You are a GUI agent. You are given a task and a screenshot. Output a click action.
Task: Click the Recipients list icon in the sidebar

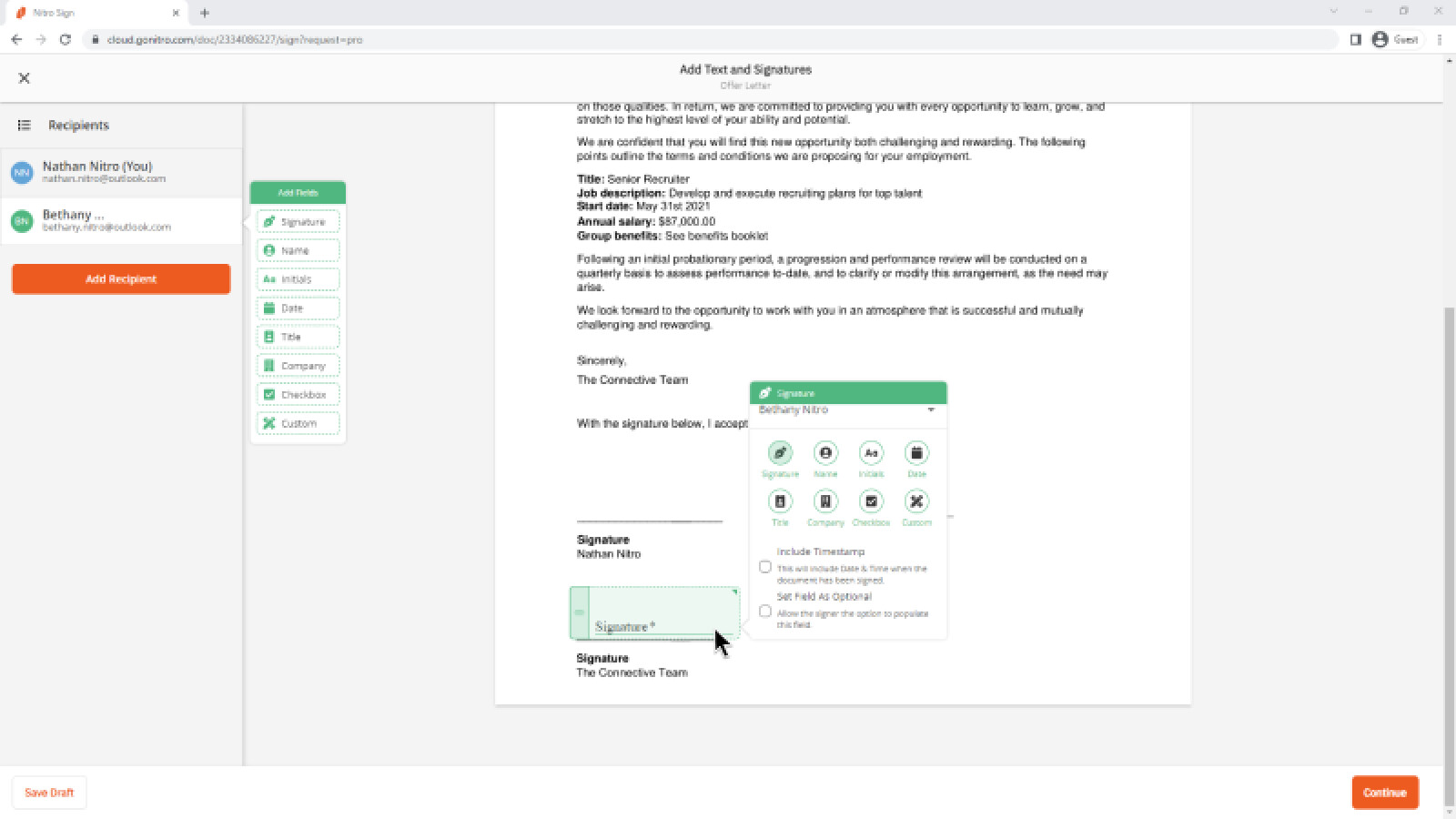click(25, 125)
